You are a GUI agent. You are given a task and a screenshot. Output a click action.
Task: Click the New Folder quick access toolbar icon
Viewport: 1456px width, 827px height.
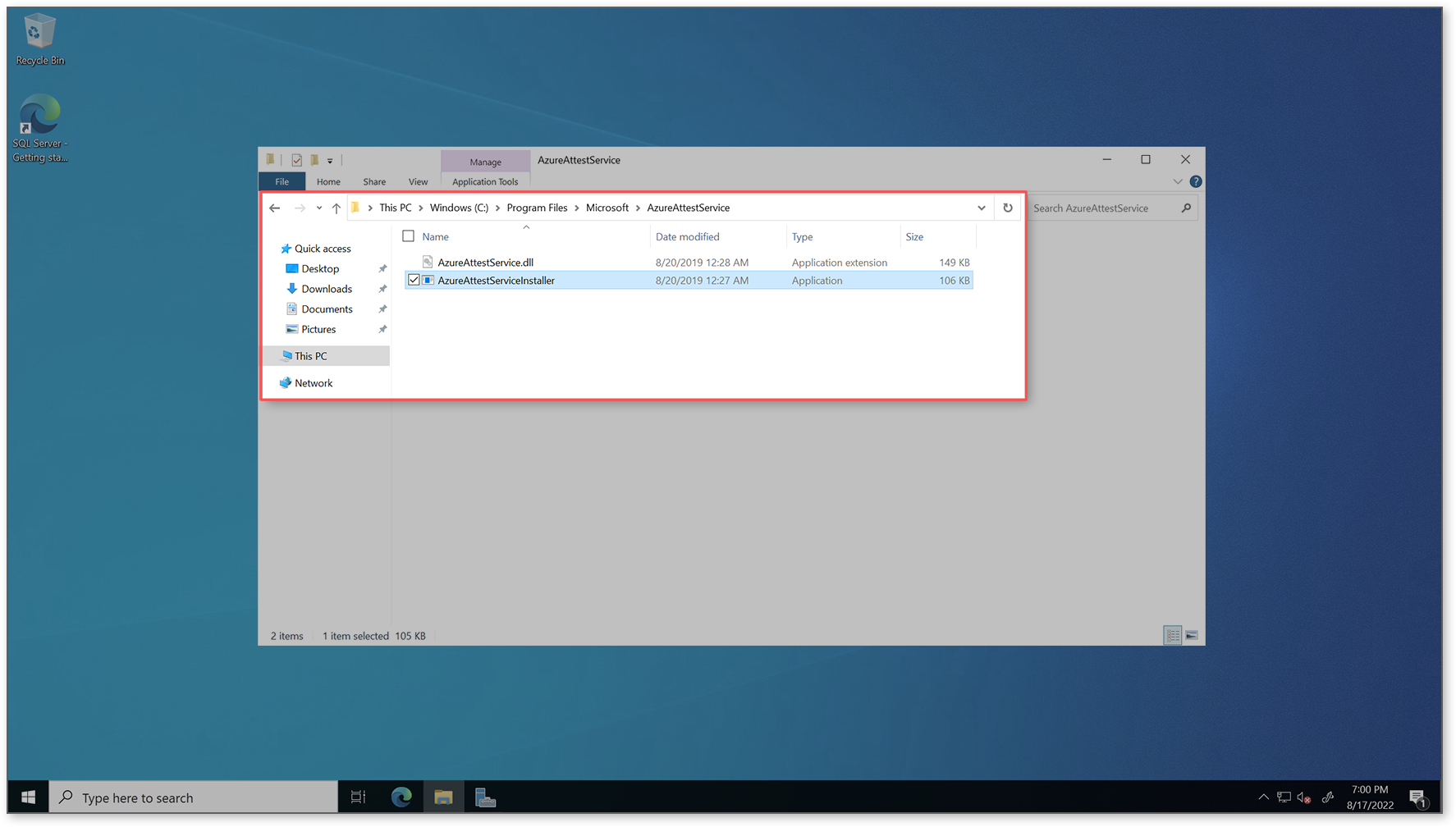314,160
